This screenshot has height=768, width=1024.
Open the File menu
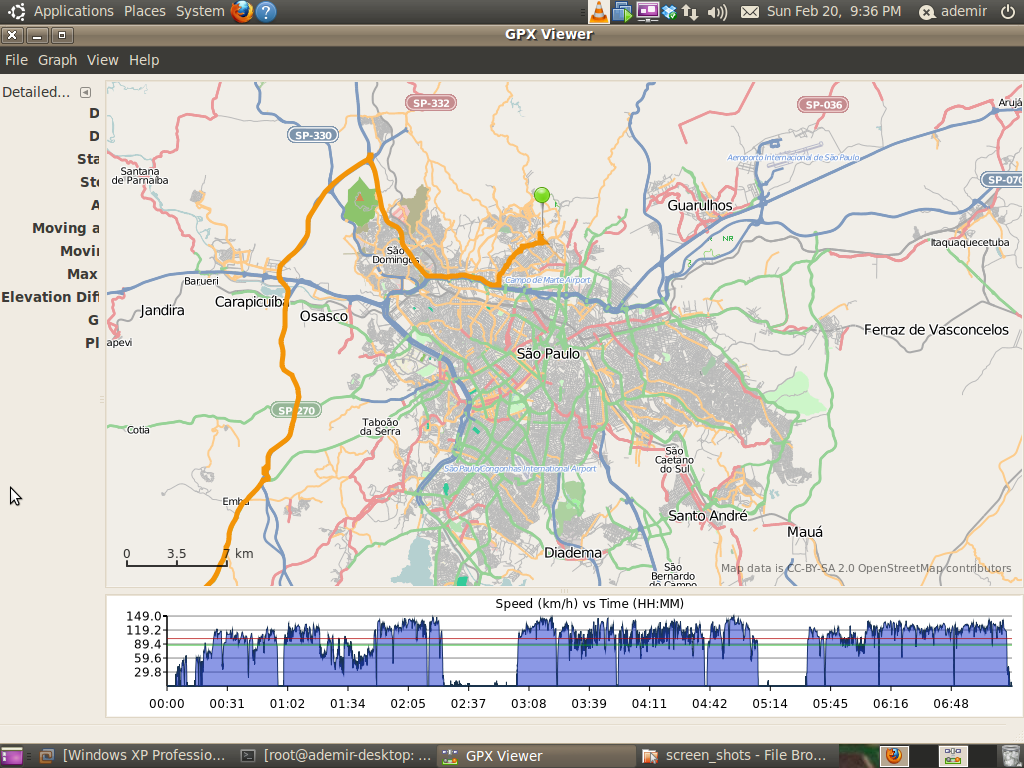pos(16,60)
